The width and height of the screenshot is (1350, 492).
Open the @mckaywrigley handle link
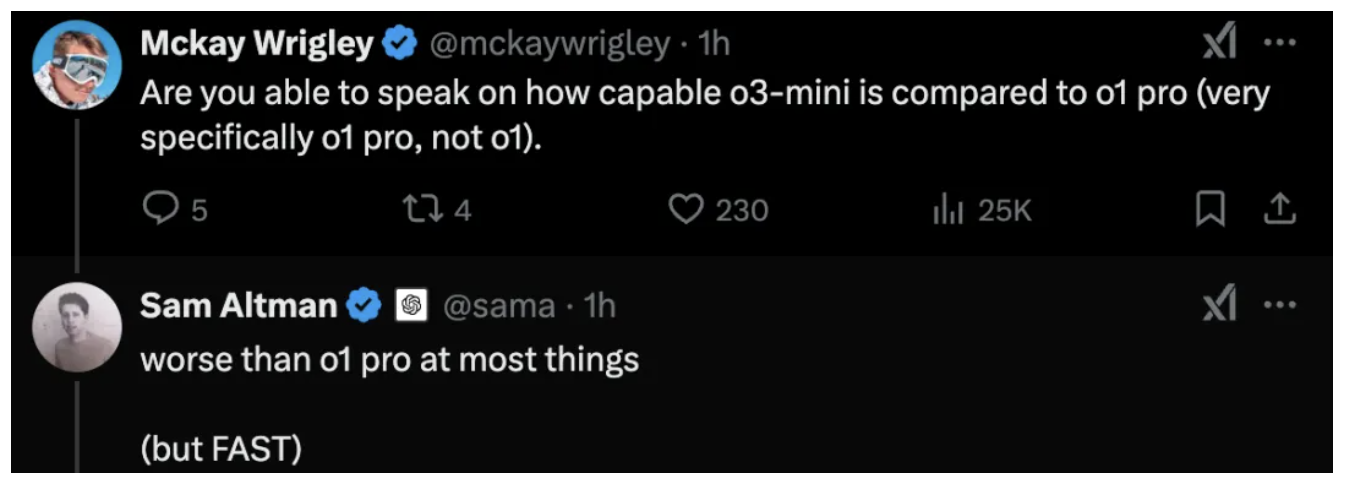click(x=549, y=44)
